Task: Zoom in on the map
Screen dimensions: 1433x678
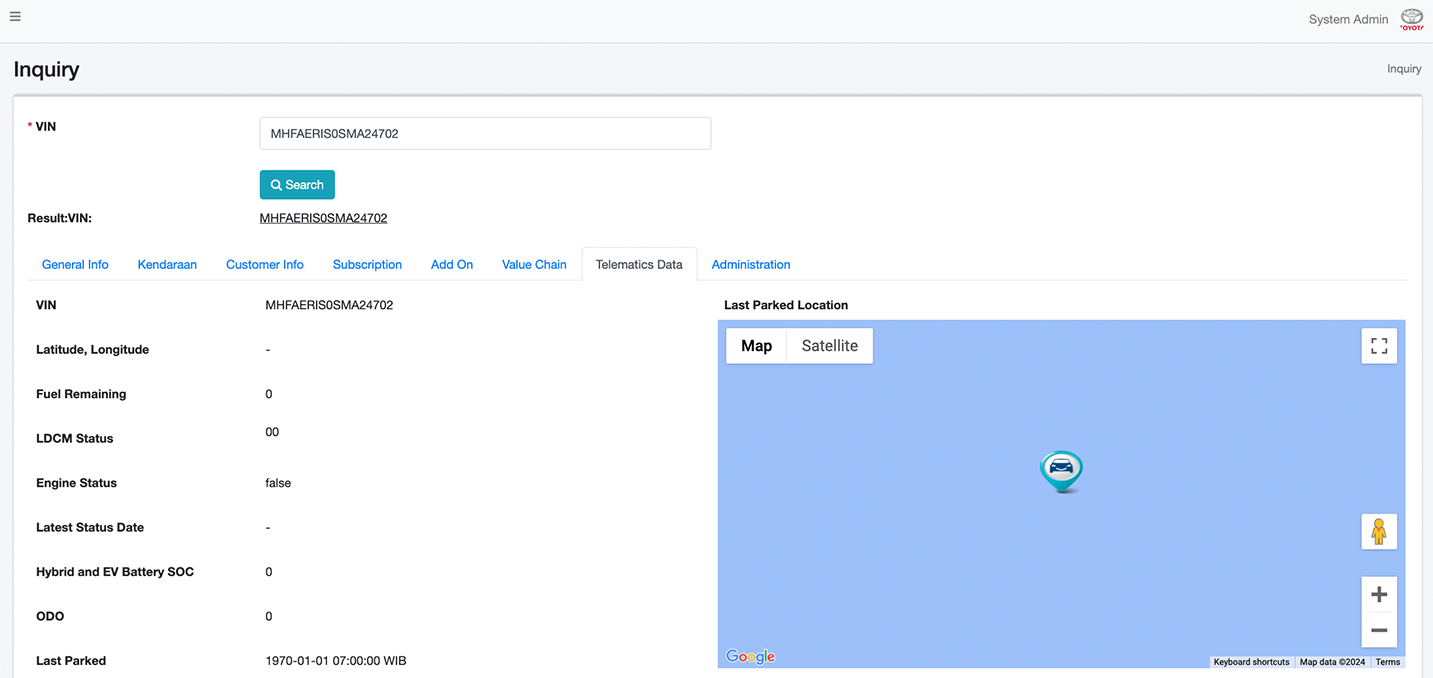Action: (1379, 594)
